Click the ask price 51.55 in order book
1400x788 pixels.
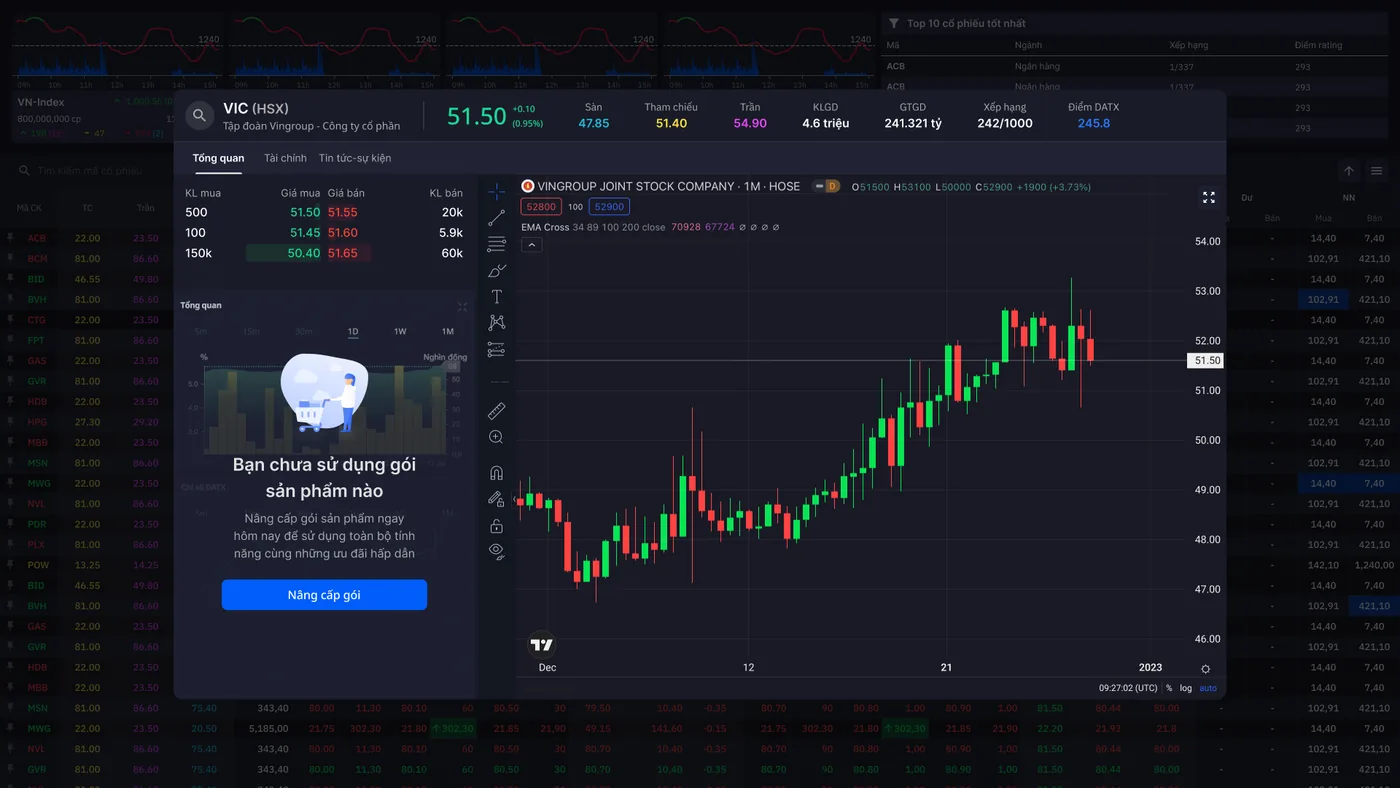pos(342,212)
